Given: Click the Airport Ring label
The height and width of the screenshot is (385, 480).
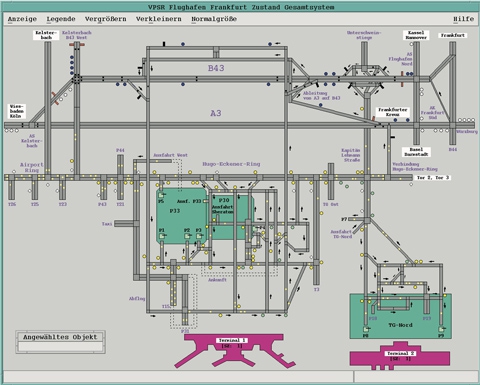Looking at the screenshot, I should point(32,167).
